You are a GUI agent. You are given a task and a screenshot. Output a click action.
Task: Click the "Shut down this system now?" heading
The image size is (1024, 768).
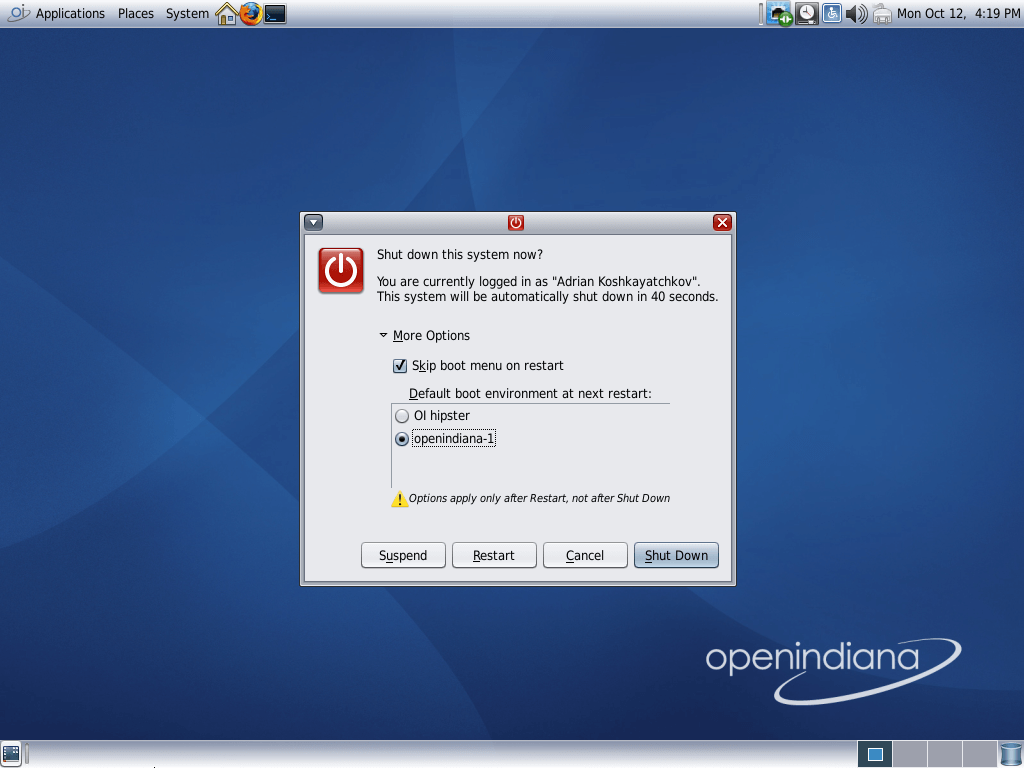click(x=460, y=255)
